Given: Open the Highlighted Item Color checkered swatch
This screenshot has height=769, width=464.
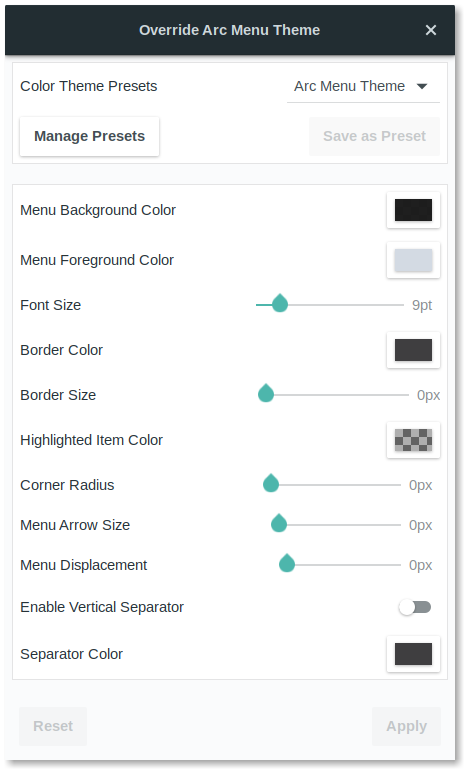Looking at the screenshot, I should [x=413, y=440].
